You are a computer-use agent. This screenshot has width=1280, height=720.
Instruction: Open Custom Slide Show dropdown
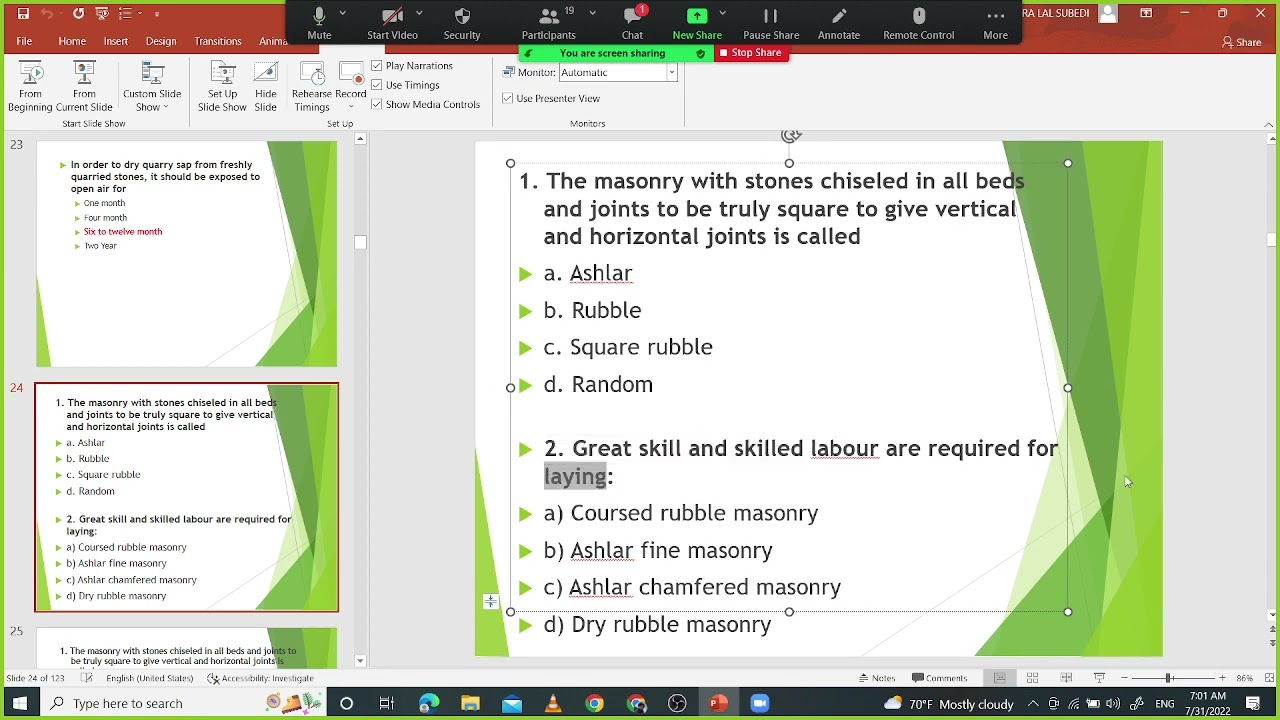point(152,87)
